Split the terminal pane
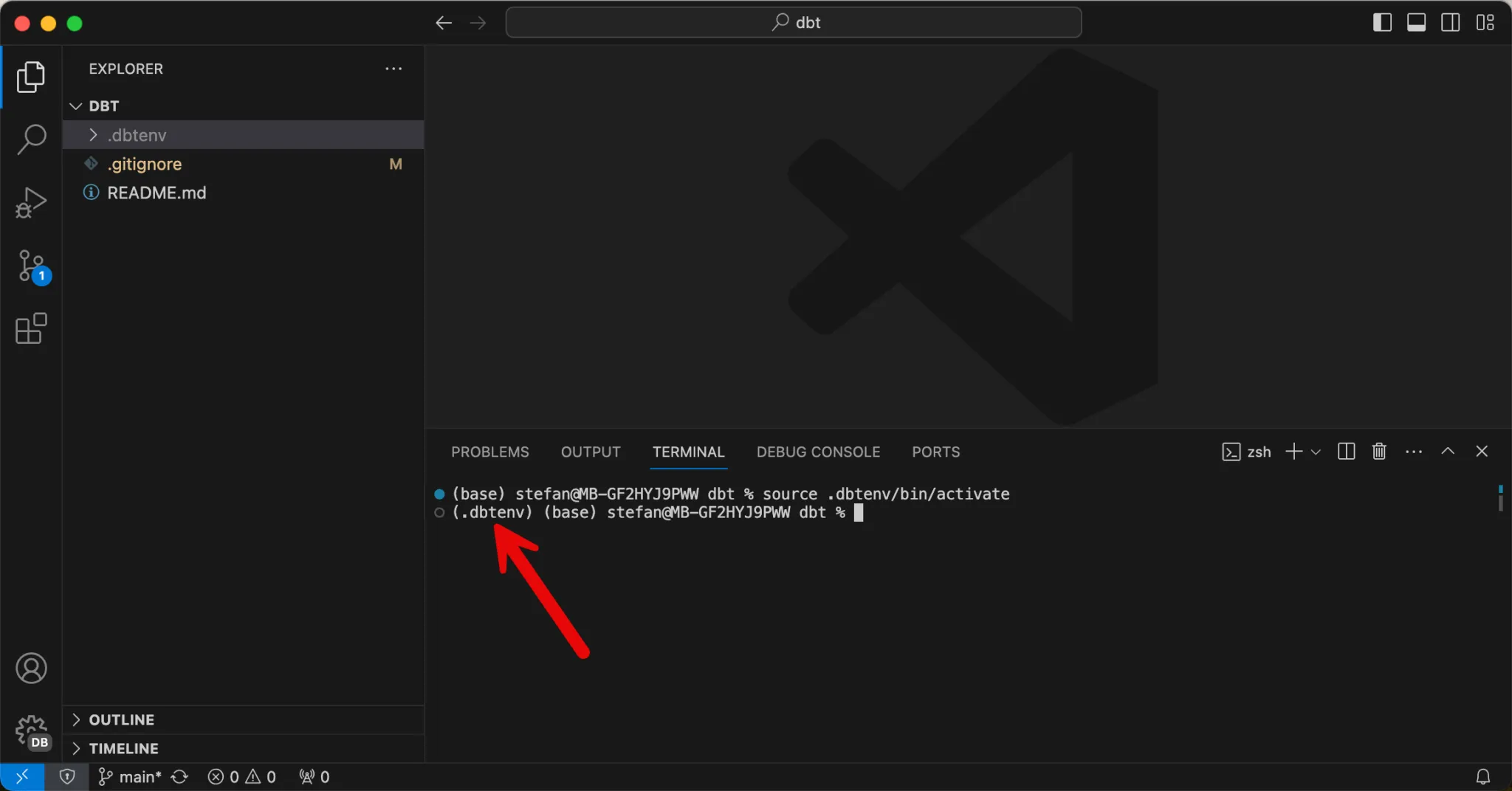 [x=1346, y=452]
